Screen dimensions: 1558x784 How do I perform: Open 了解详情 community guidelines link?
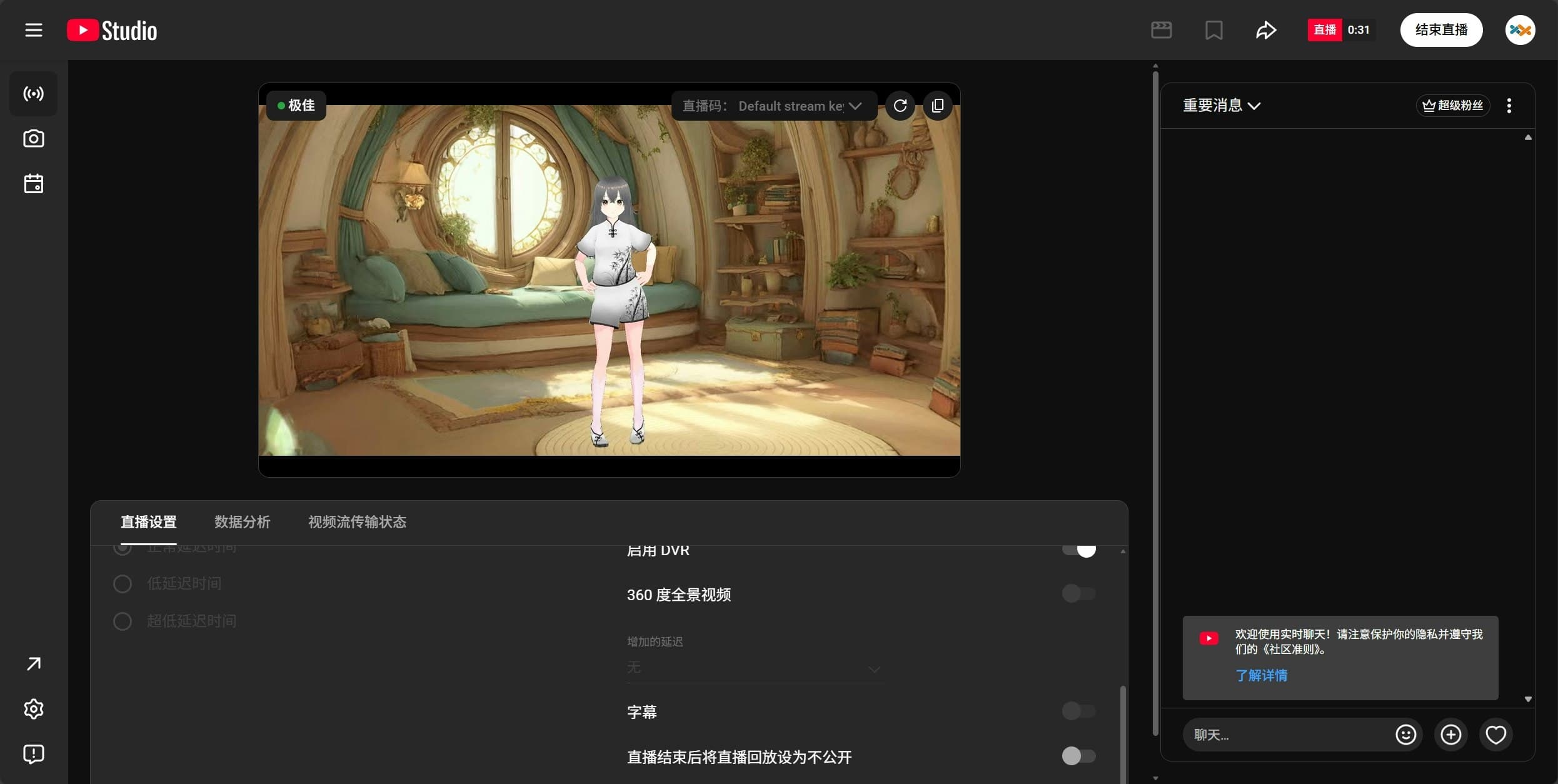click(1262, 676)
